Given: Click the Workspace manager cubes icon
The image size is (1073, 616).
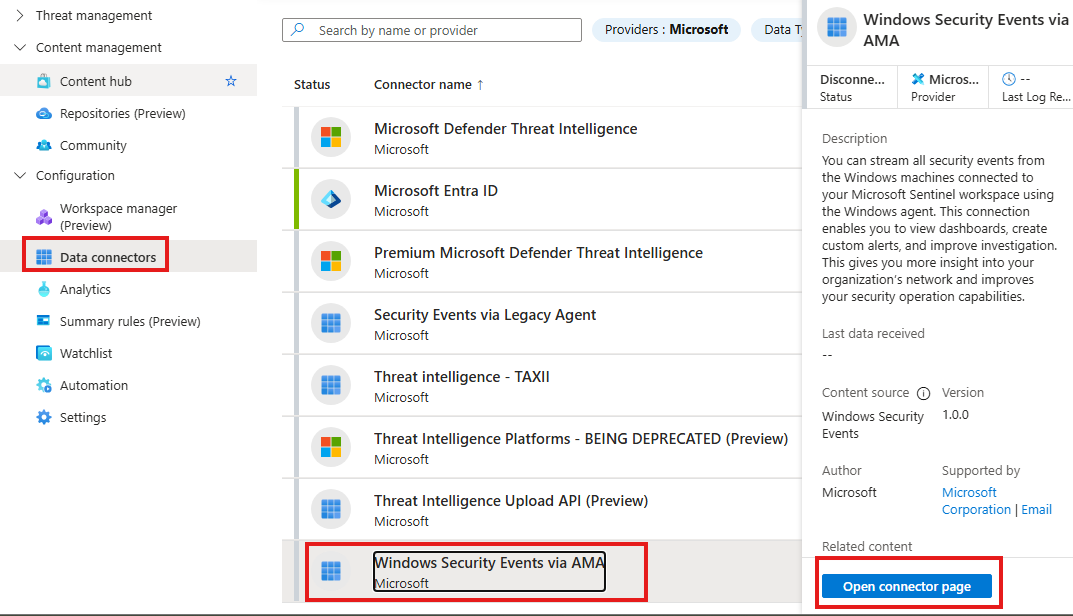Looking at the screenshot, I should pos(44,217).
